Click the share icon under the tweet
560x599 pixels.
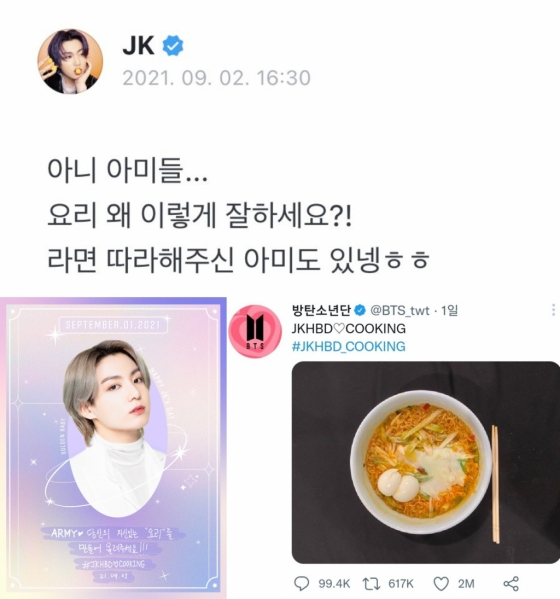511,584
